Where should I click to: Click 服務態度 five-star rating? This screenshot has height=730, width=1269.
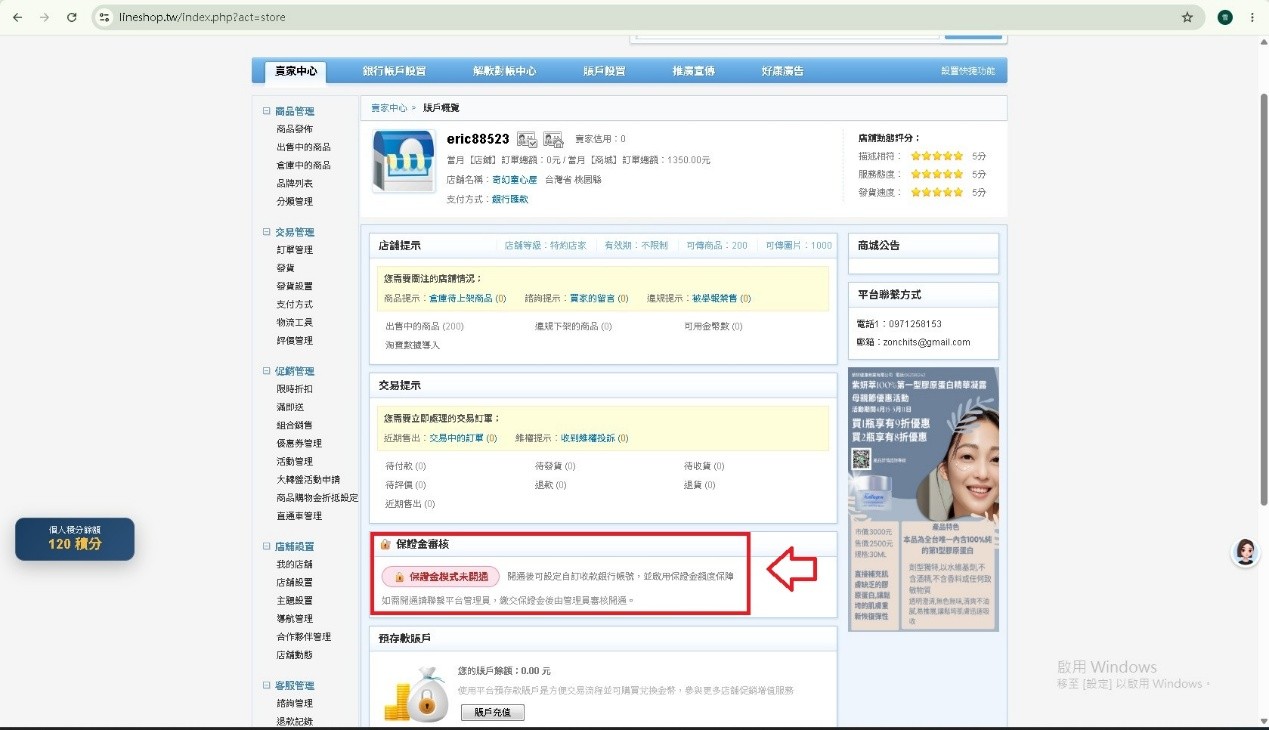point(937,174)
